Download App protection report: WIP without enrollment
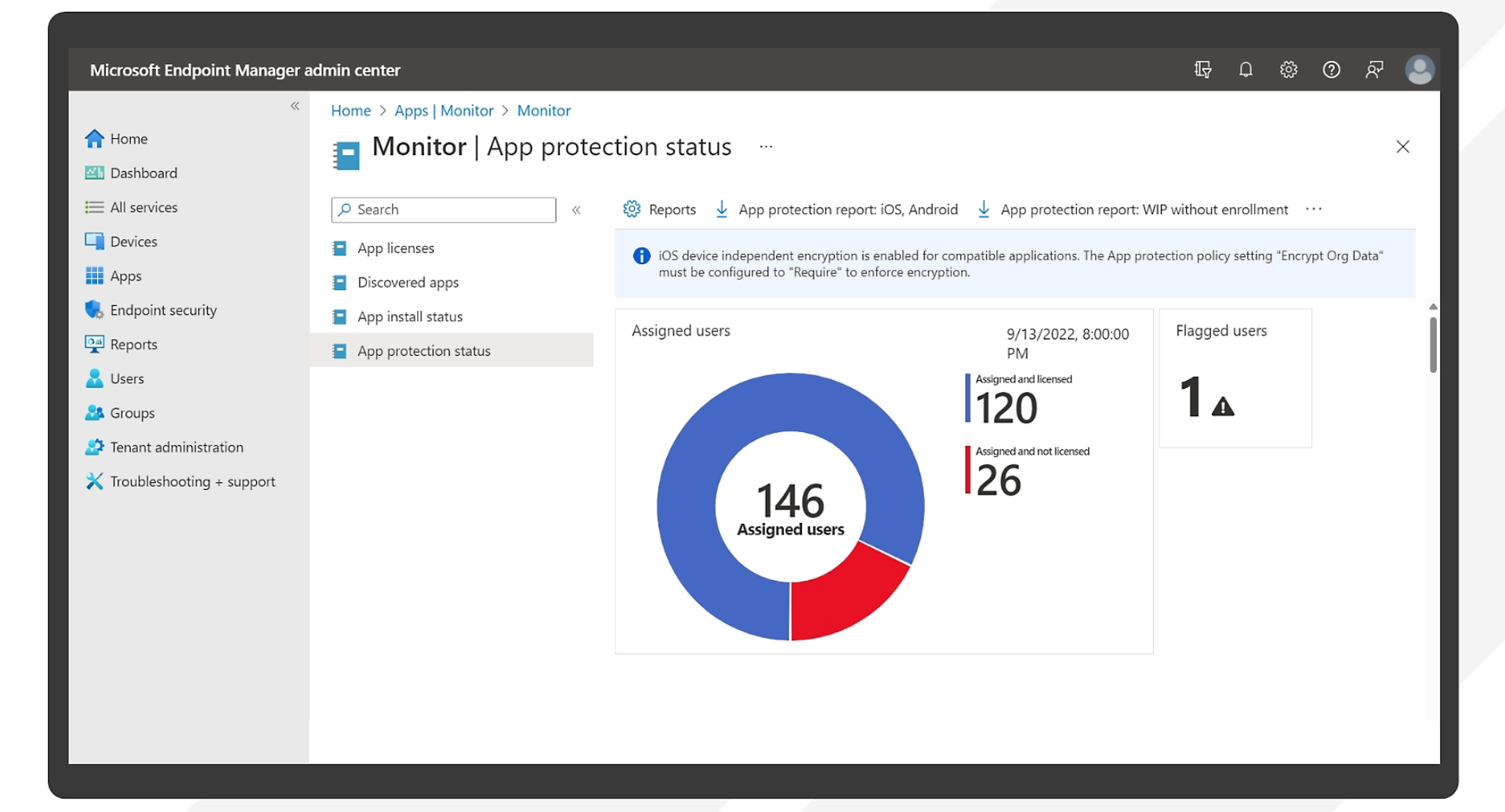The width and height of the screenshot is (1505, 812). coord(1133,209)
